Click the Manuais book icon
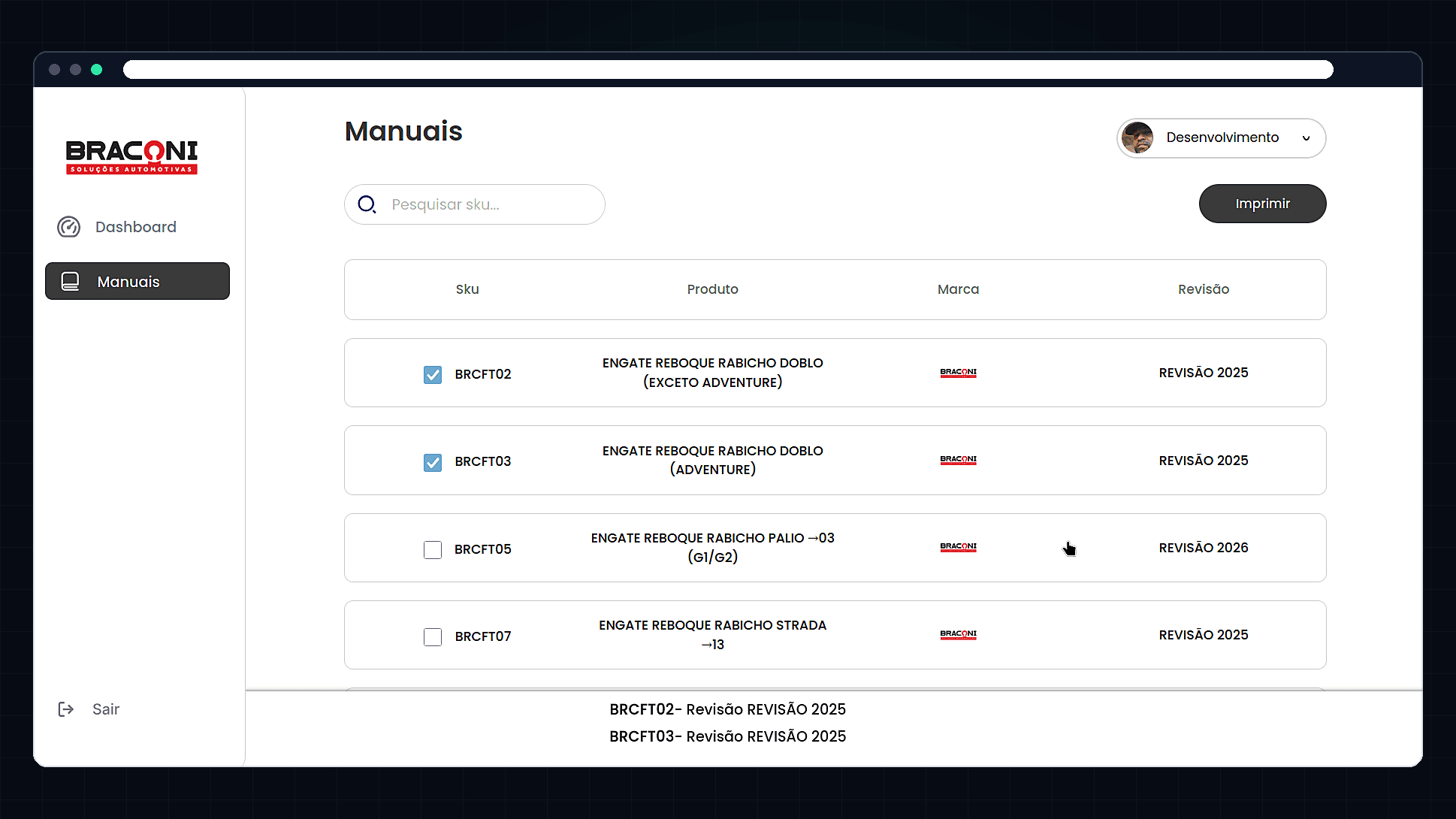The height and width of the screenshot is (819, 1456). [x=70, y=282]
